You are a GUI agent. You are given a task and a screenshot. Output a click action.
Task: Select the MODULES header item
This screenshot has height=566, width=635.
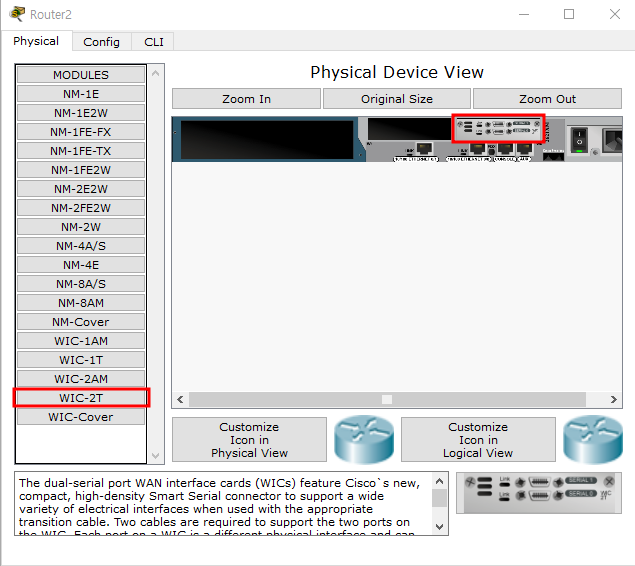81,75
